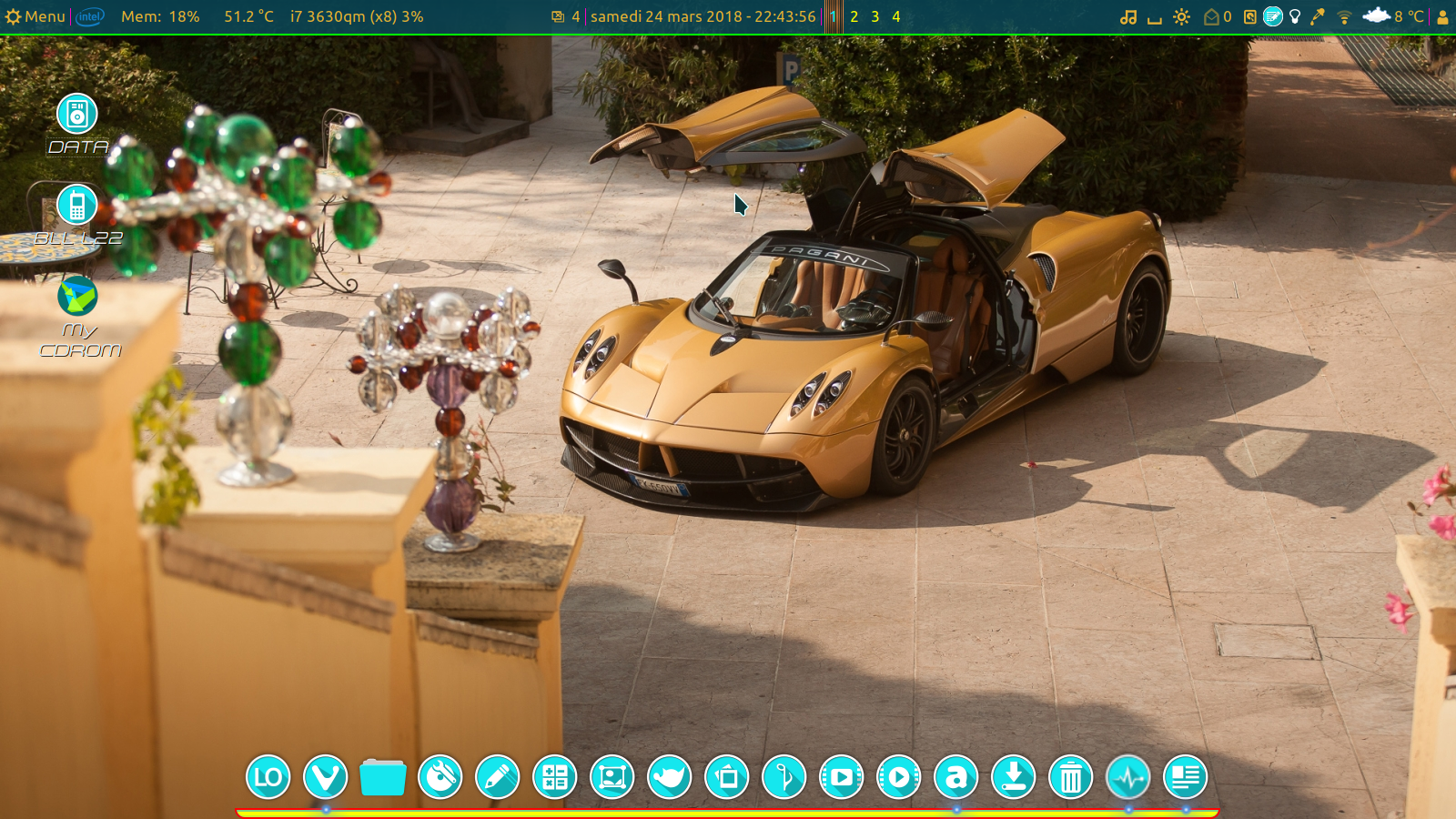Toggle the Wi-Fi network indicator
1456x819 pixels.
1344,16
